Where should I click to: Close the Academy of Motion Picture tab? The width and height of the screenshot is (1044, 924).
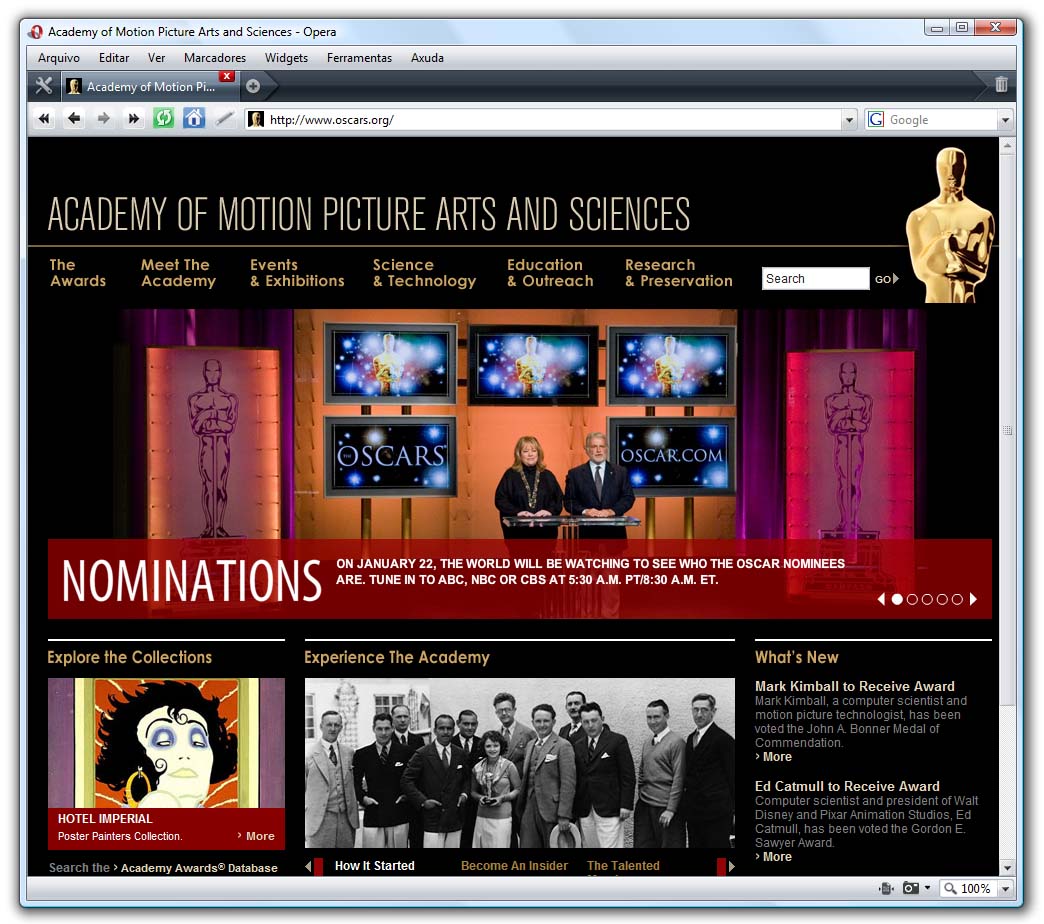[x=227, y=76]
